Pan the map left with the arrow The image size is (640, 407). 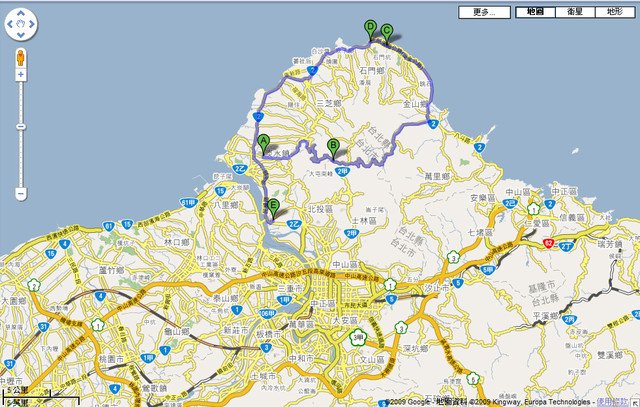point(10,24)
